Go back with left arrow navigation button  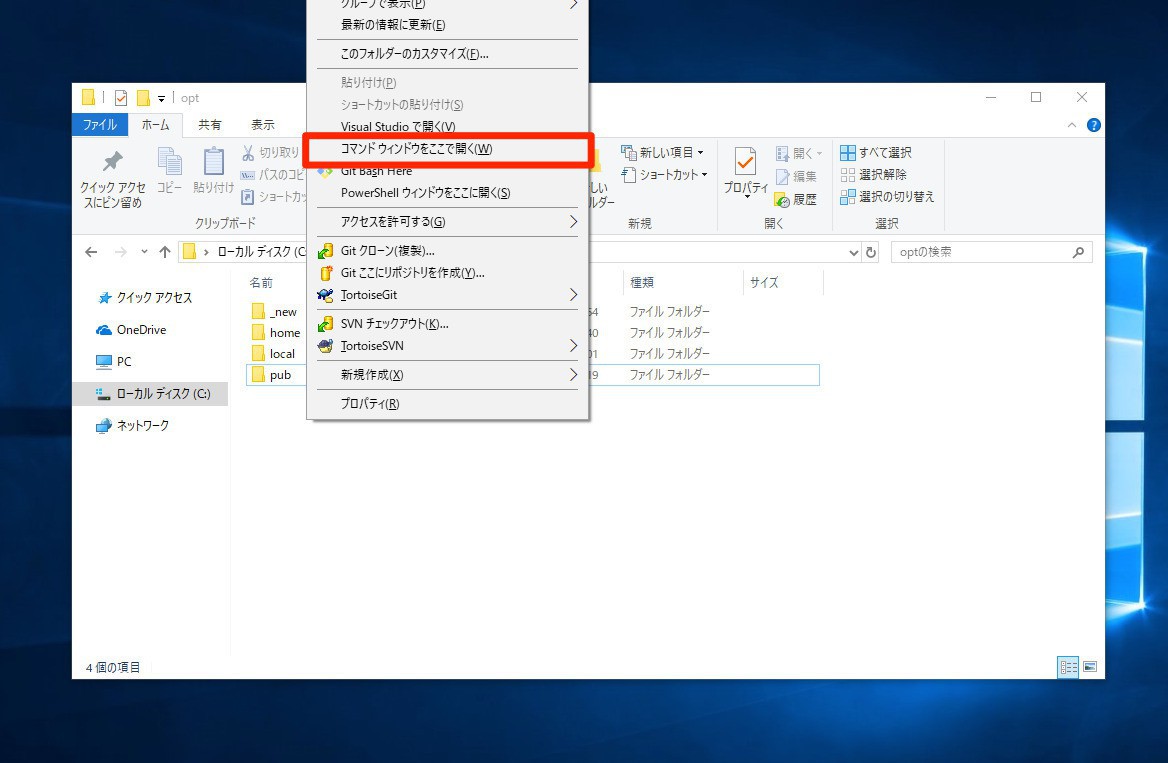click(x=91, y=252)
